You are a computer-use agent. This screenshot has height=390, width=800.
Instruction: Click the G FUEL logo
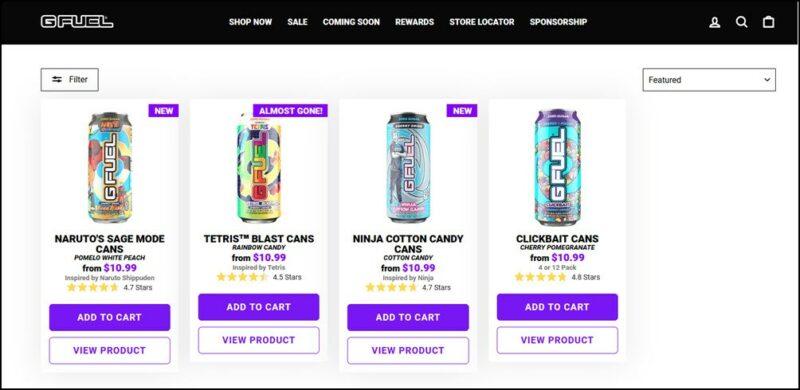click(77, 22)
